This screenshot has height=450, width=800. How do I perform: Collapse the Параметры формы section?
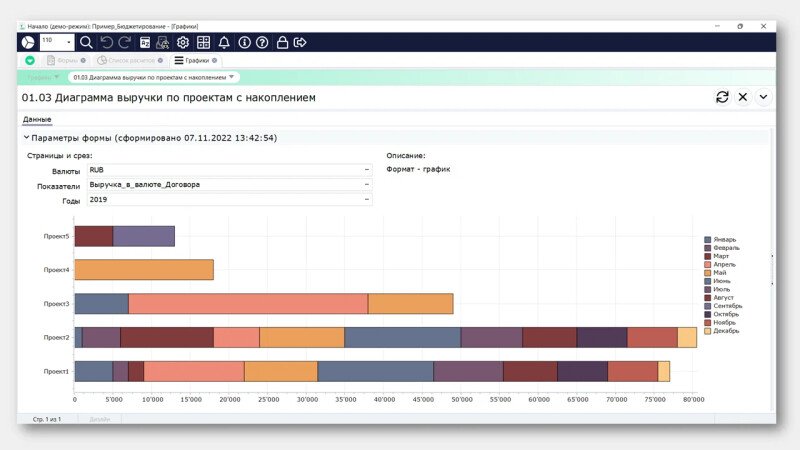26,138
